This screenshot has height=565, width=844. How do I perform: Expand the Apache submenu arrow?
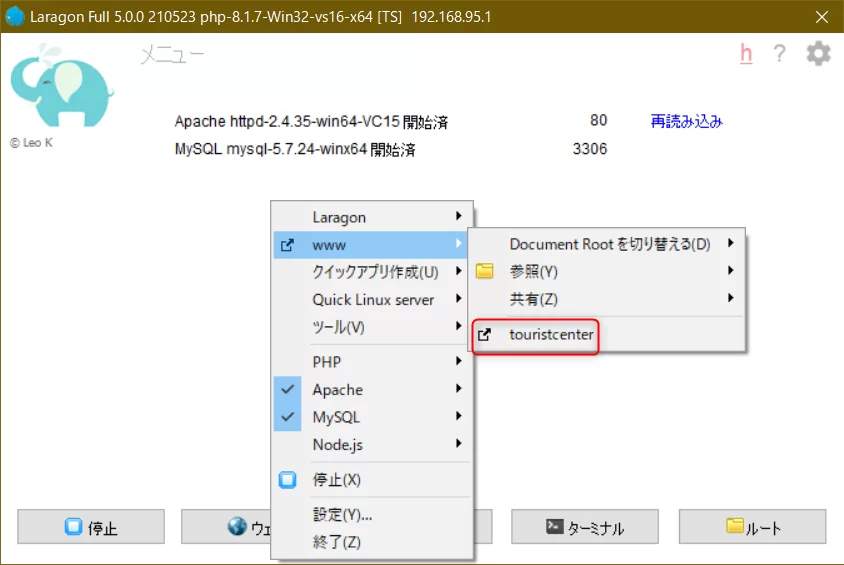459,389
